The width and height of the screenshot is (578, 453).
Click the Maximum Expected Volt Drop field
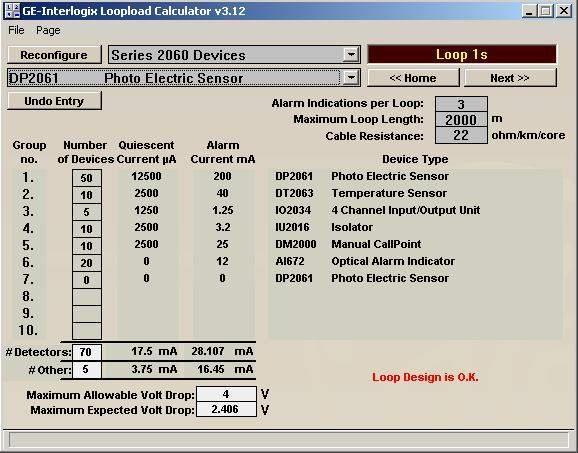pos(226,409)
